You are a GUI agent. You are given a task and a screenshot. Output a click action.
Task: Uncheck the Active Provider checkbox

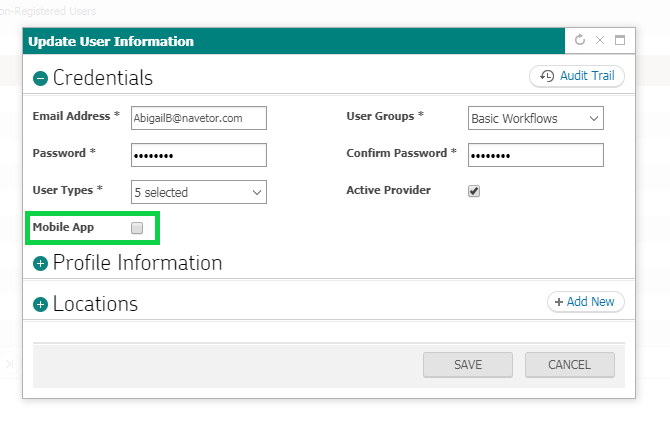point(474,191)
